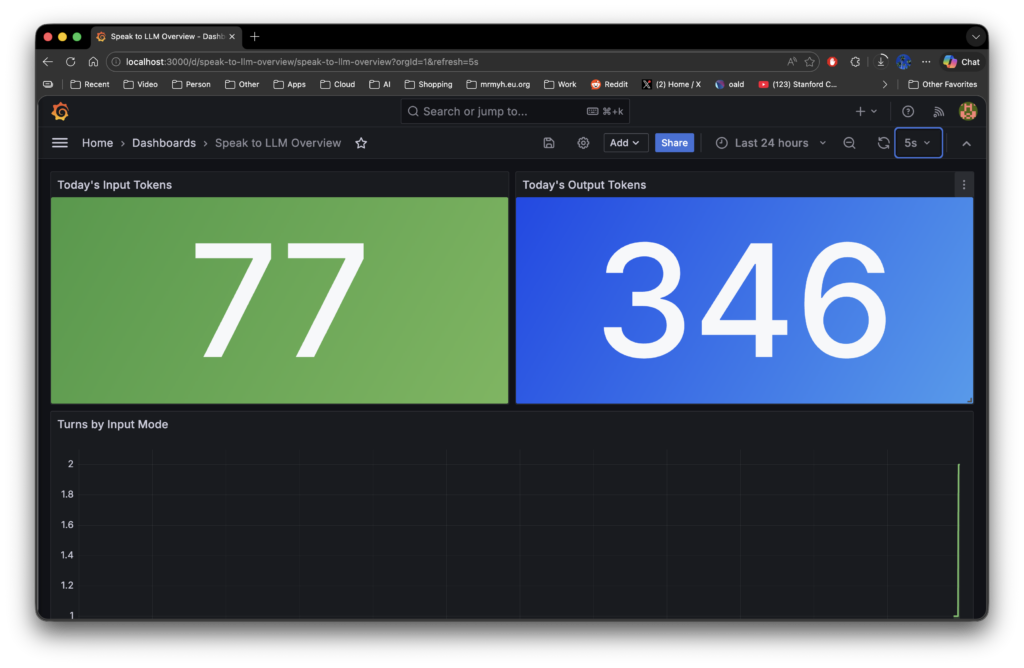Toggle the hamburger navigation menu
The image size is (1024, 668).
[60, 143]
